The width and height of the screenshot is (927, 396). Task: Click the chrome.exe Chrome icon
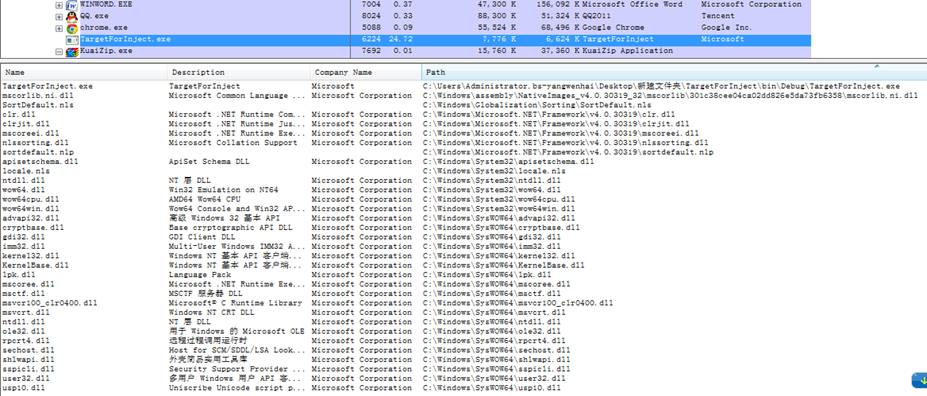(x=72, y=28)
